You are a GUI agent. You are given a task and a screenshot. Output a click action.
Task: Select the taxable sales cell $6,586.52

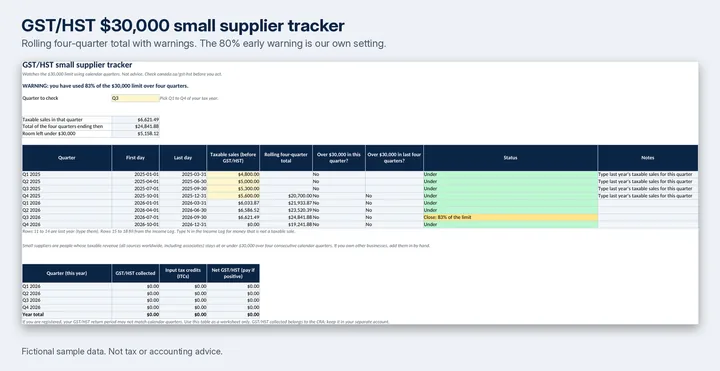[233, 210]
